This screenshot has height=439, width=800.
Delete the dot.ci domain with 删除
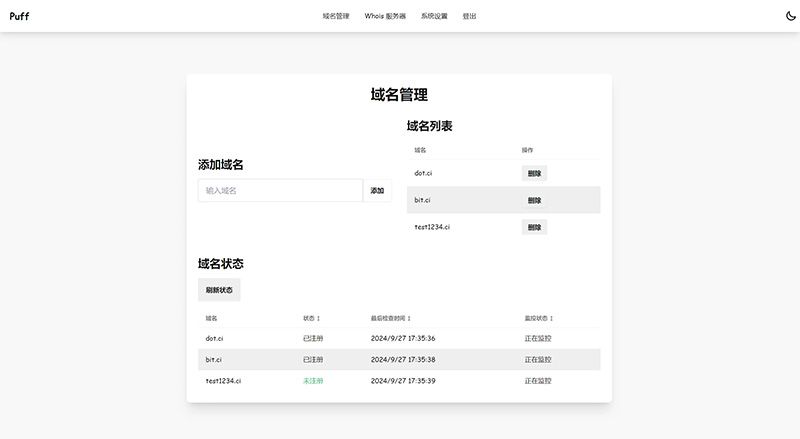(534, 173)
